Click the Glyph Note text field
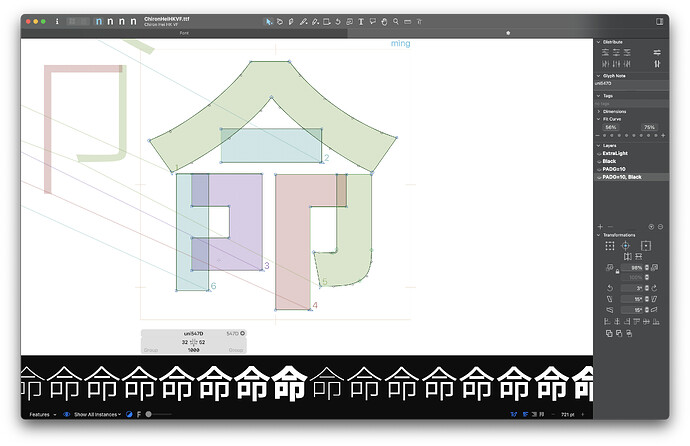690x446 pixels. [630, 83]
